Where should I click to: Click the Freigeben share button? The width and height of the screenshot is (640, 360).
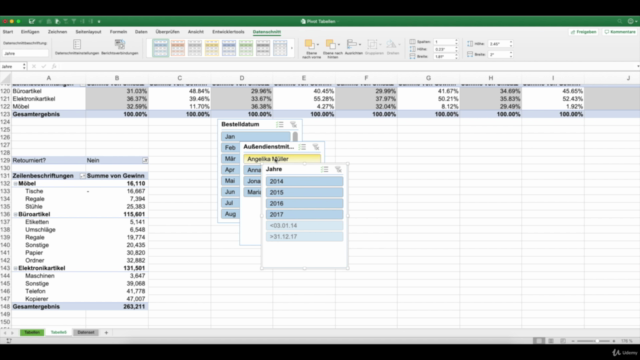click(584, 32)
